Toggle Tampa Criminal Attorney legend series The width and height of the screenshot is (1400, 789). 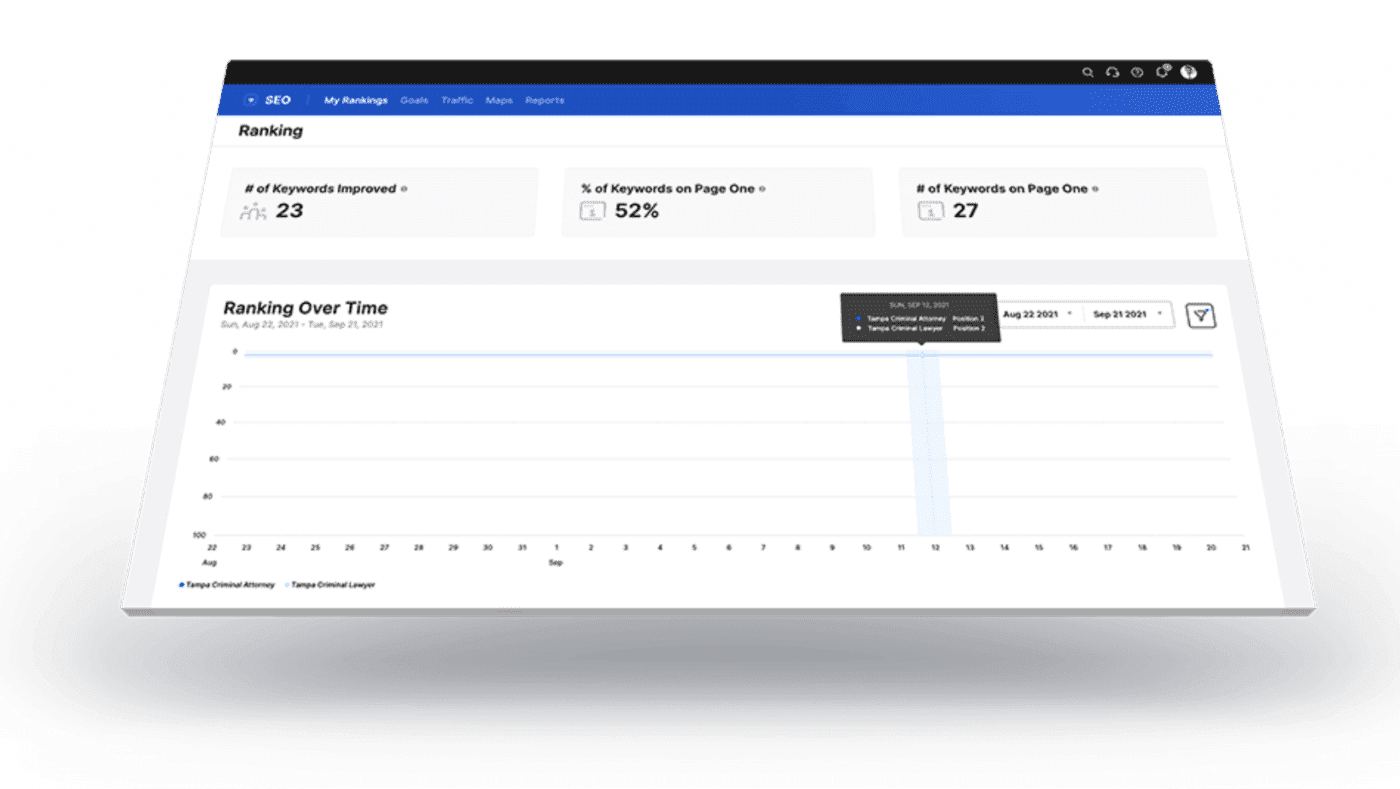(x=227, y=584)
